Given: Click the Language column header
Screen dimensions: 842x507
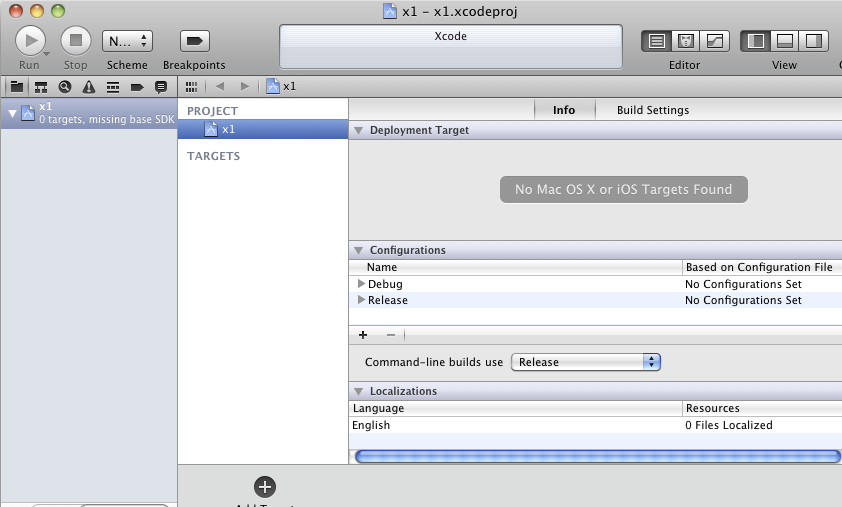Looking at the screenshot, I should coord(516,408).
